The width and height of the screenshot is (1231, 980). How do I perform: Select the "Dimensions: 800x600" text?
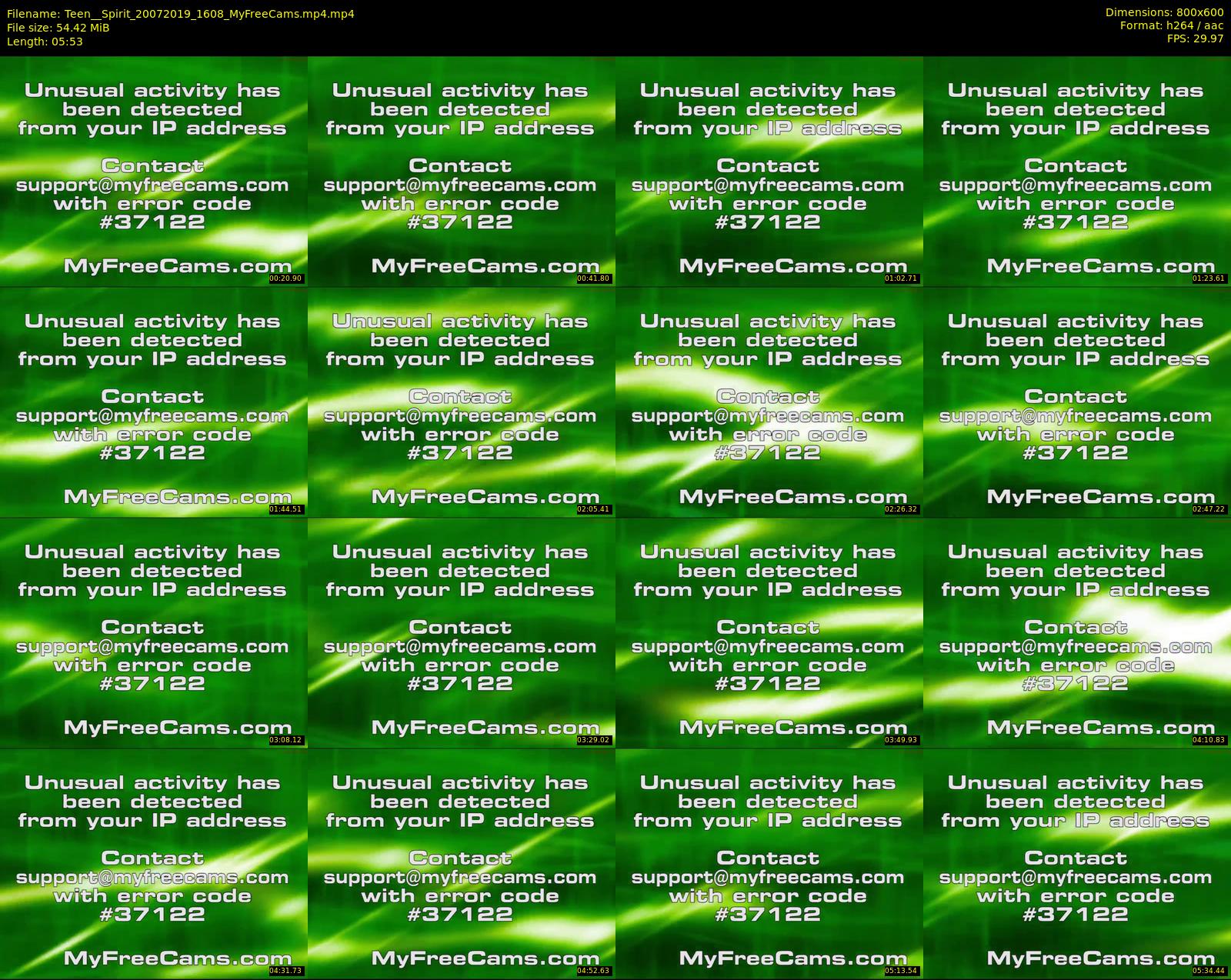[1164, 12]
